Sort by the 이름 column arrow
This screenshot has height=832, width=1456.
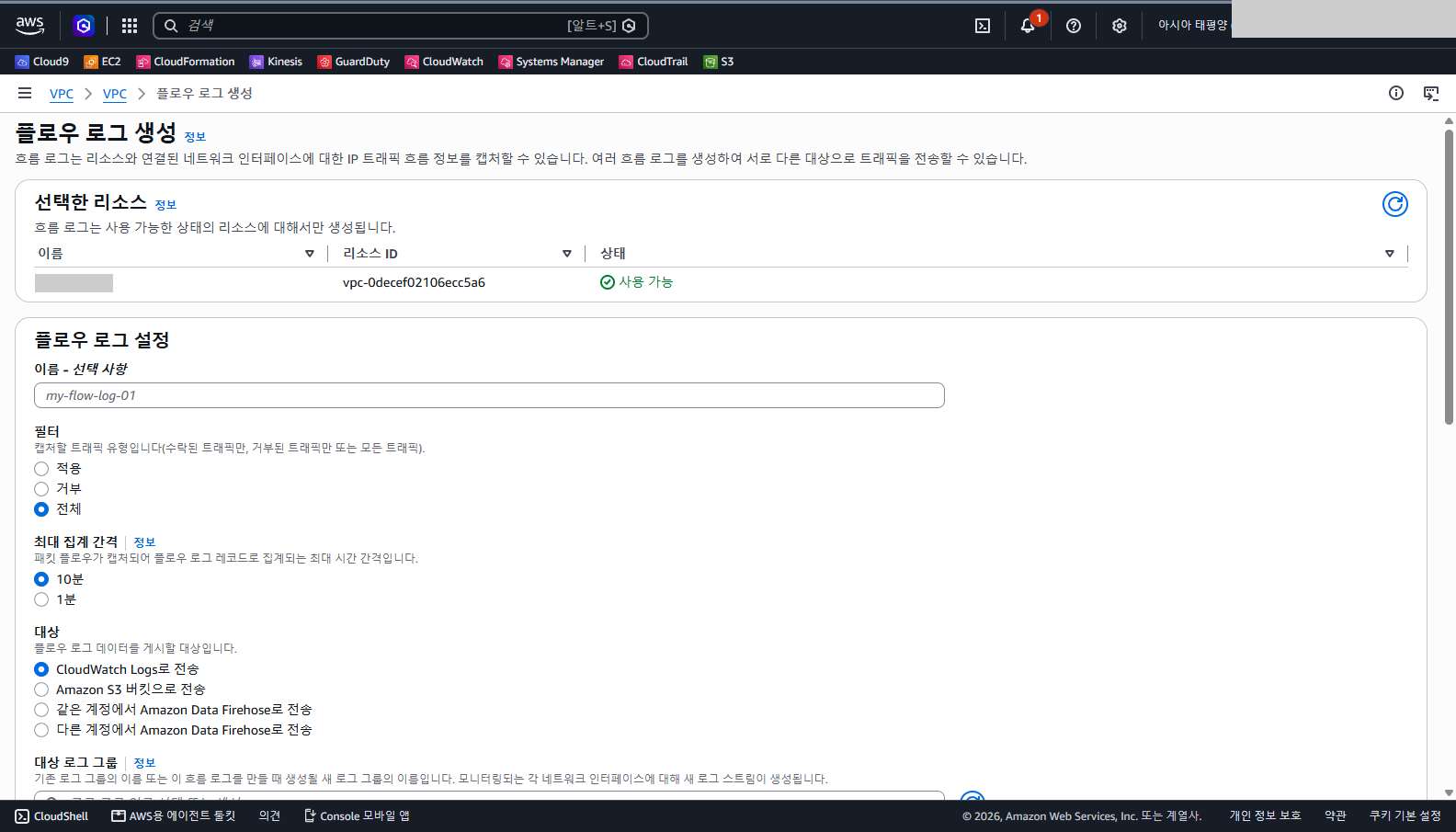310,254
